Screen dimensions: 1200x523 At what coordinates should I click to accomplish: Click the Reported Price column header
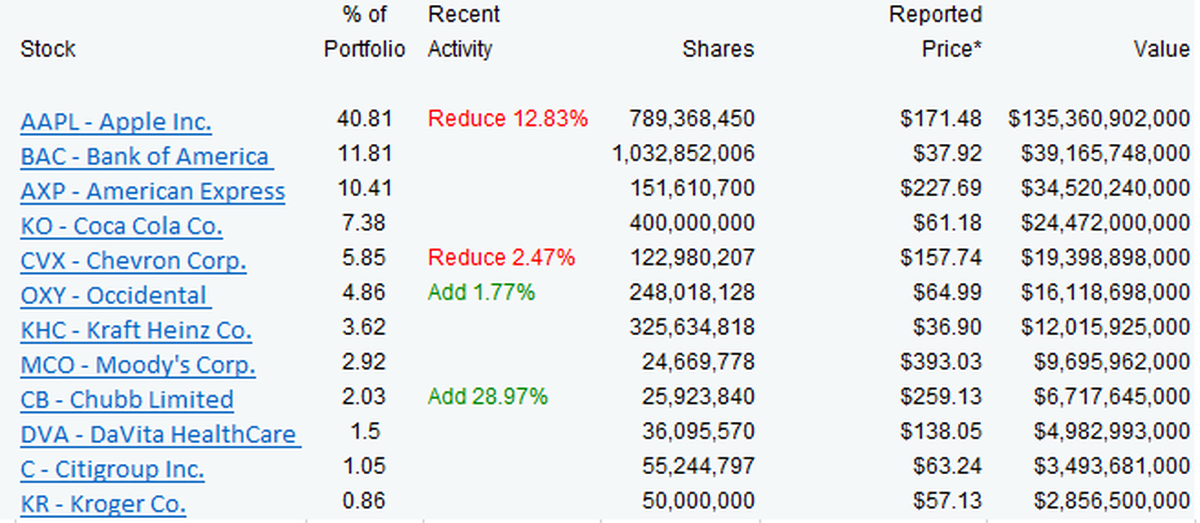click(935, 32)
